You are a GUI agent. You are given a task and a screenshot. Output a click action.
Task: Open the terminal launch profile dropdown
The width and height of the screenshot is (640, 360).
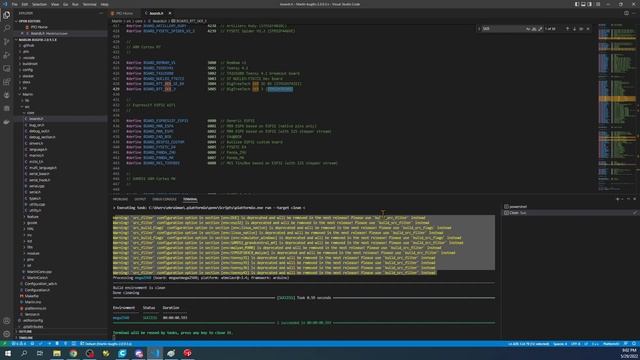point(622,199)
